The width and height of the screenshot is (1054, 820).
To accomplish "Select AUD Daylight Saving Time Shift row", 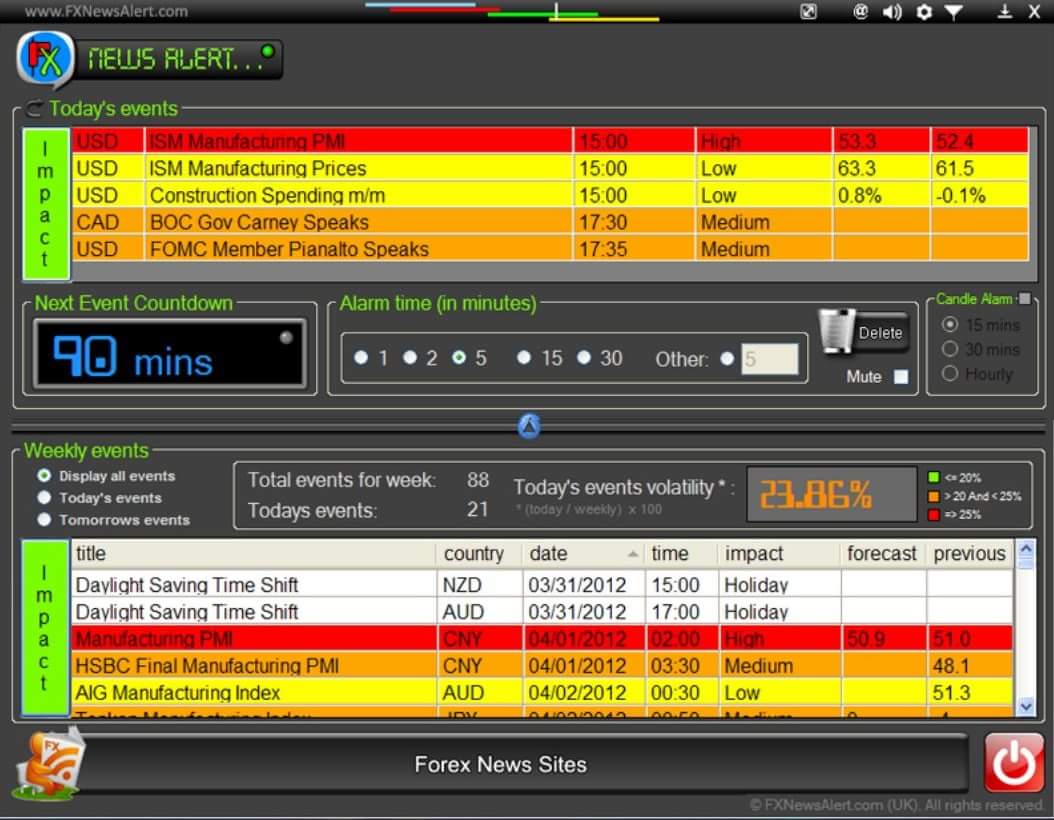I will [x=542, y=611].
